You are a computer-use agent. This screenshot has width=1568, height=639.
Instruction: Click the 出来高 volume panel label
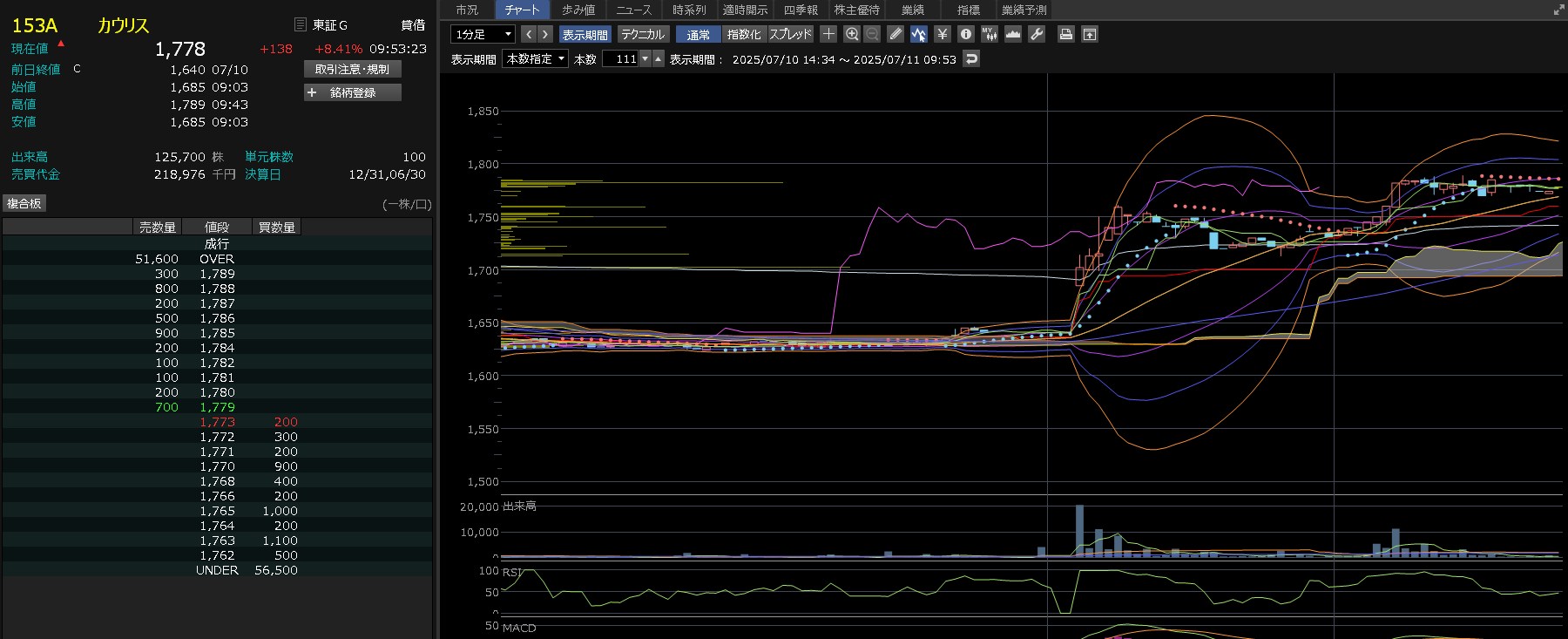pos(520,506)
